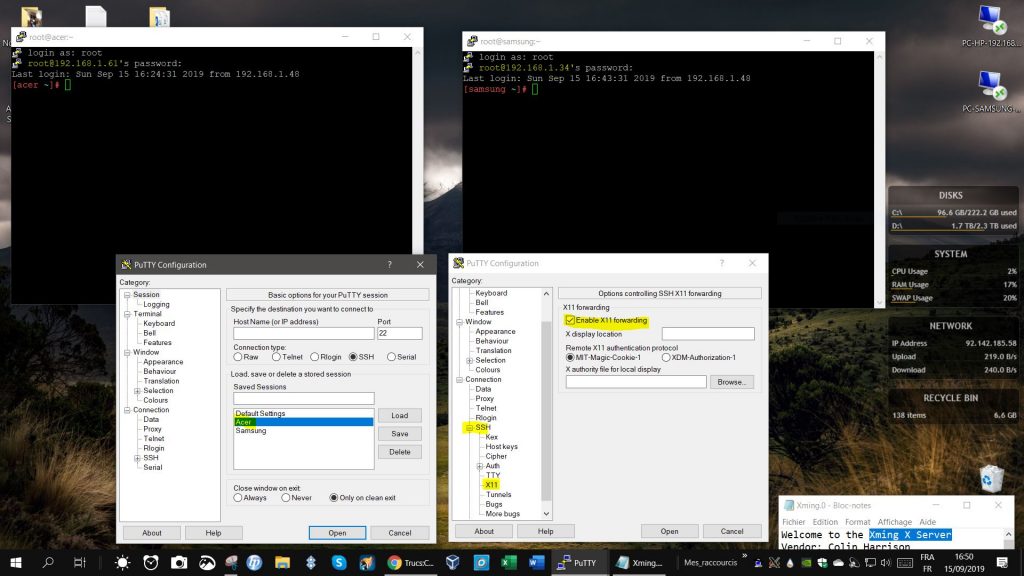The height and width of the screenshot is (576, 1024).
Task: Collapse the highlighted SSH node in right dialog
Action: [x=470, y=428]
